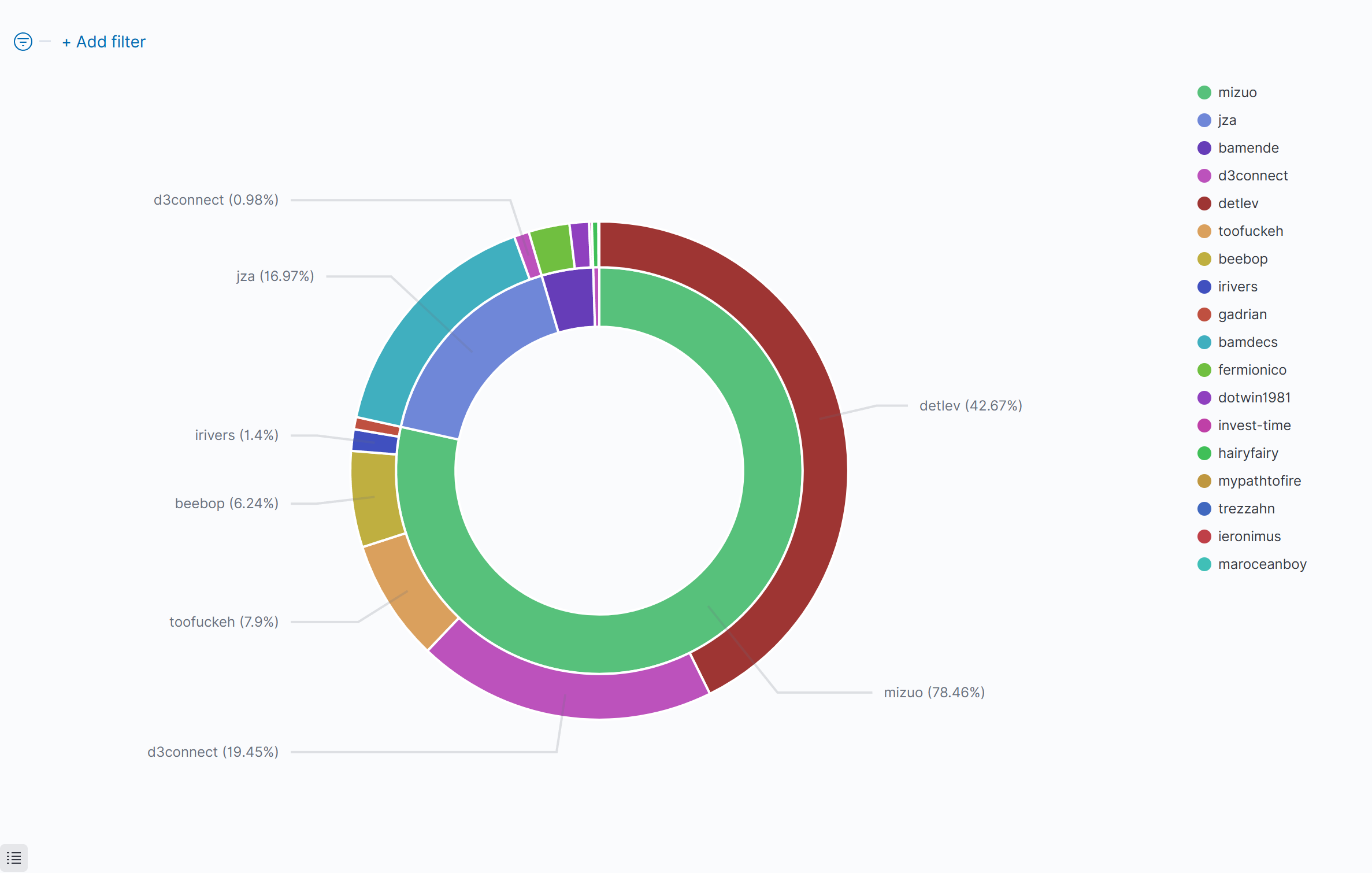This screenshot has width=1372, height=873.
Task: Toggle the legend list icon
Action: click(x=14, y=858)
